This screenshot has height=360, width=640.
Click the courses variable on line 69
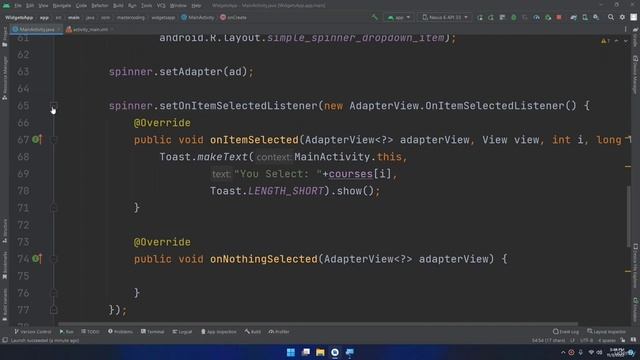click(x=351, y=174)
